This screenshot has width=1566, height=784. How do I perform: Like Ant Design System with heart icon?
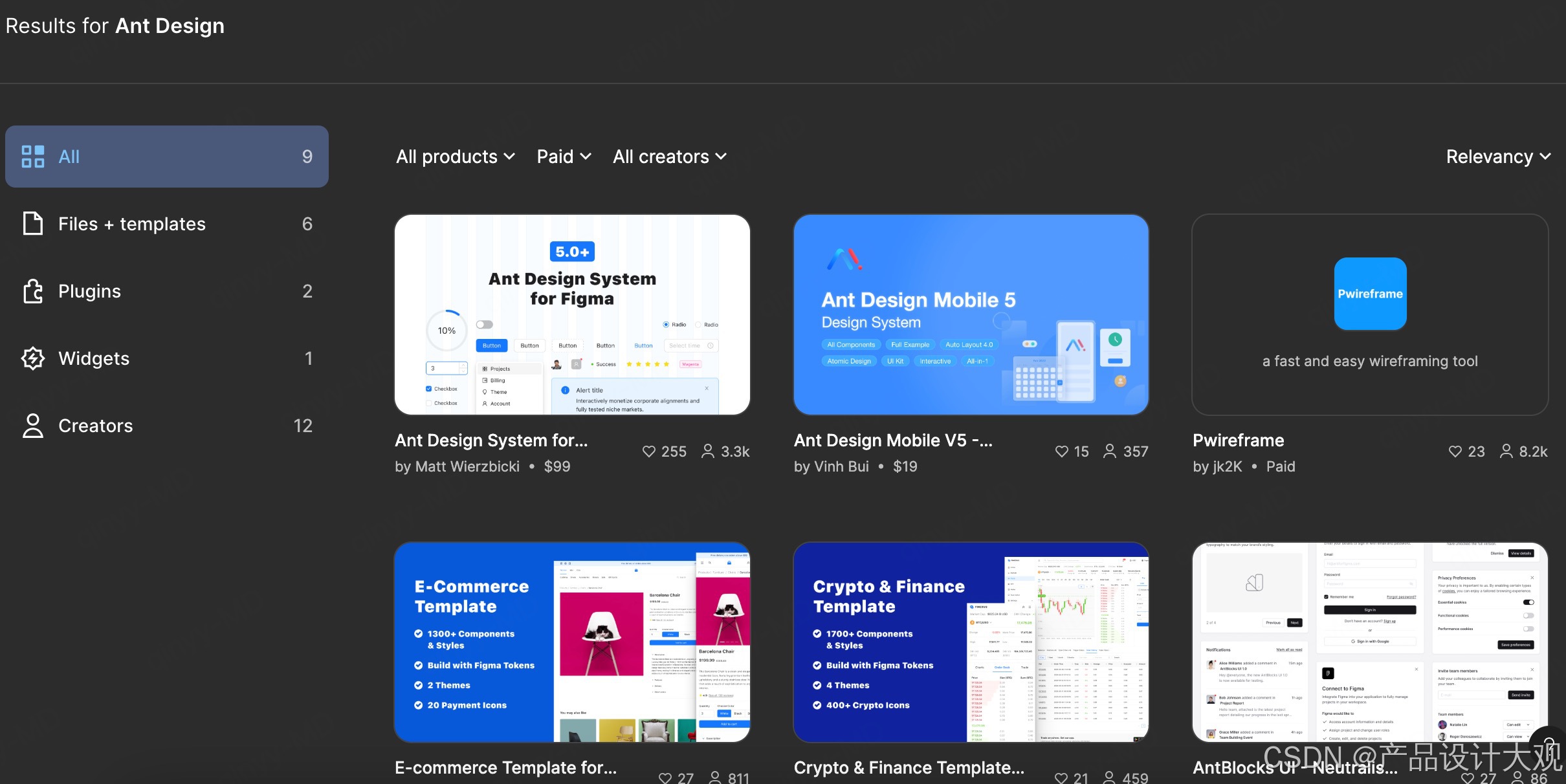(648, 452)
